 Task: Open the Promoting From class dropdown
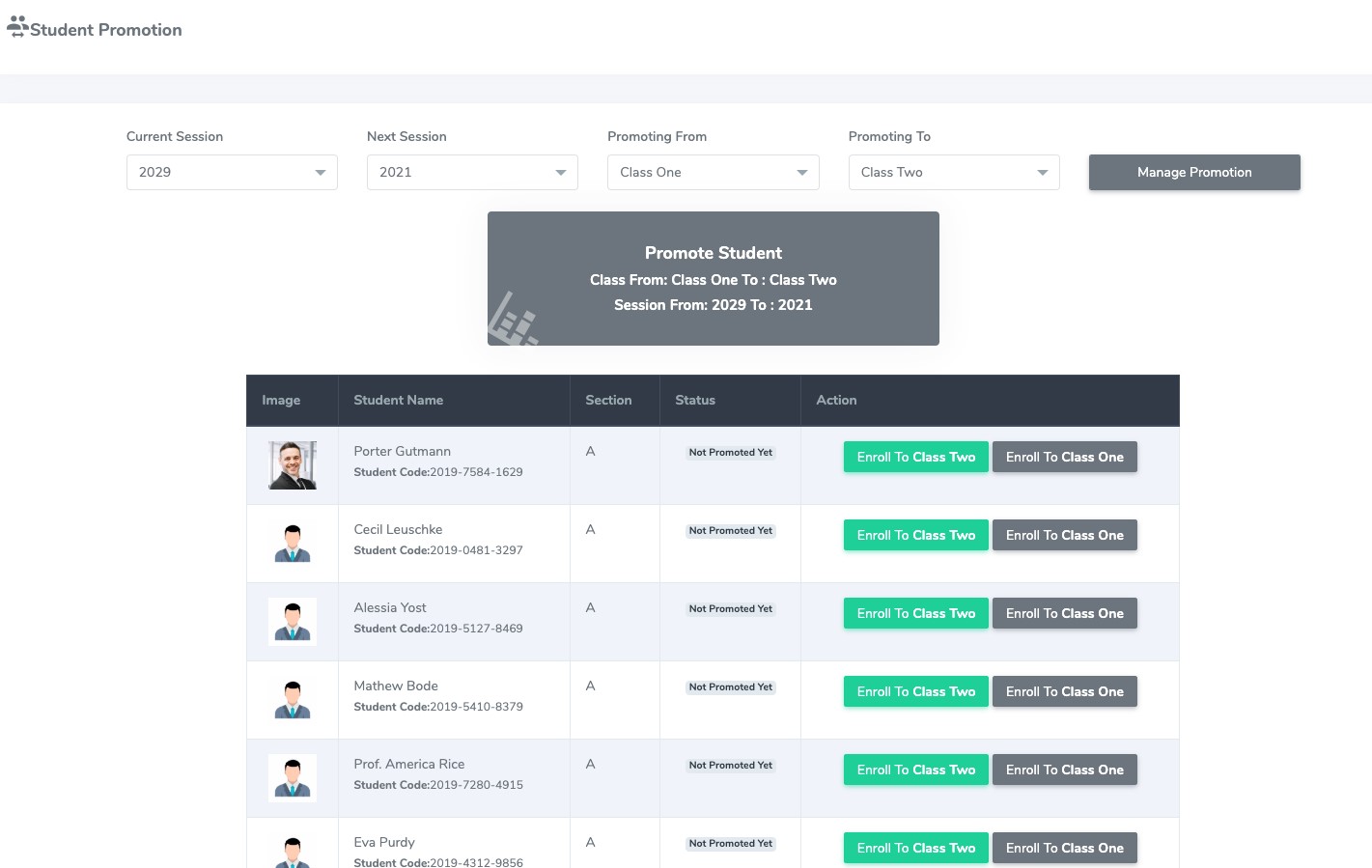[x=713, y=173]
